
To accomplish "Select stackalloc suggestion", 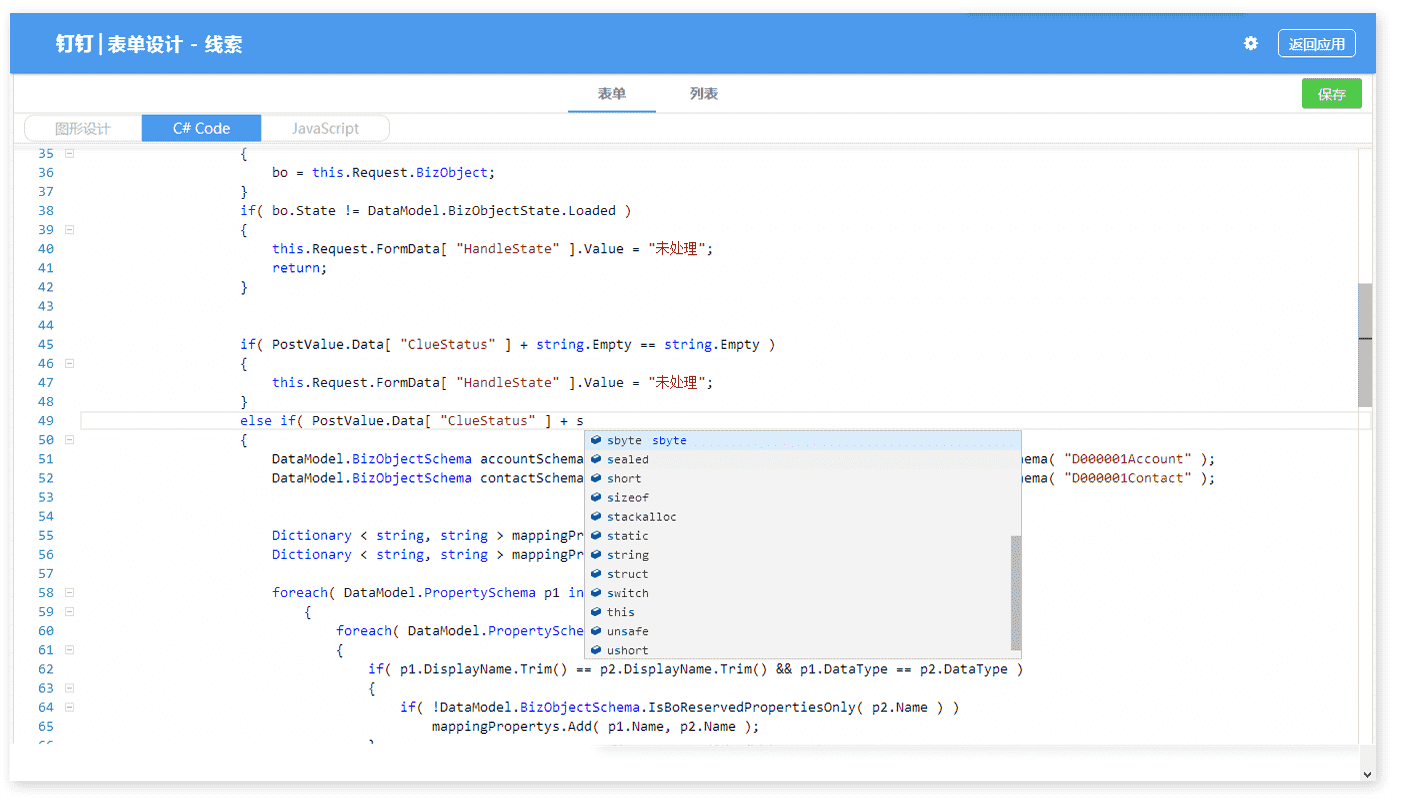I will (x=797, y=517).
